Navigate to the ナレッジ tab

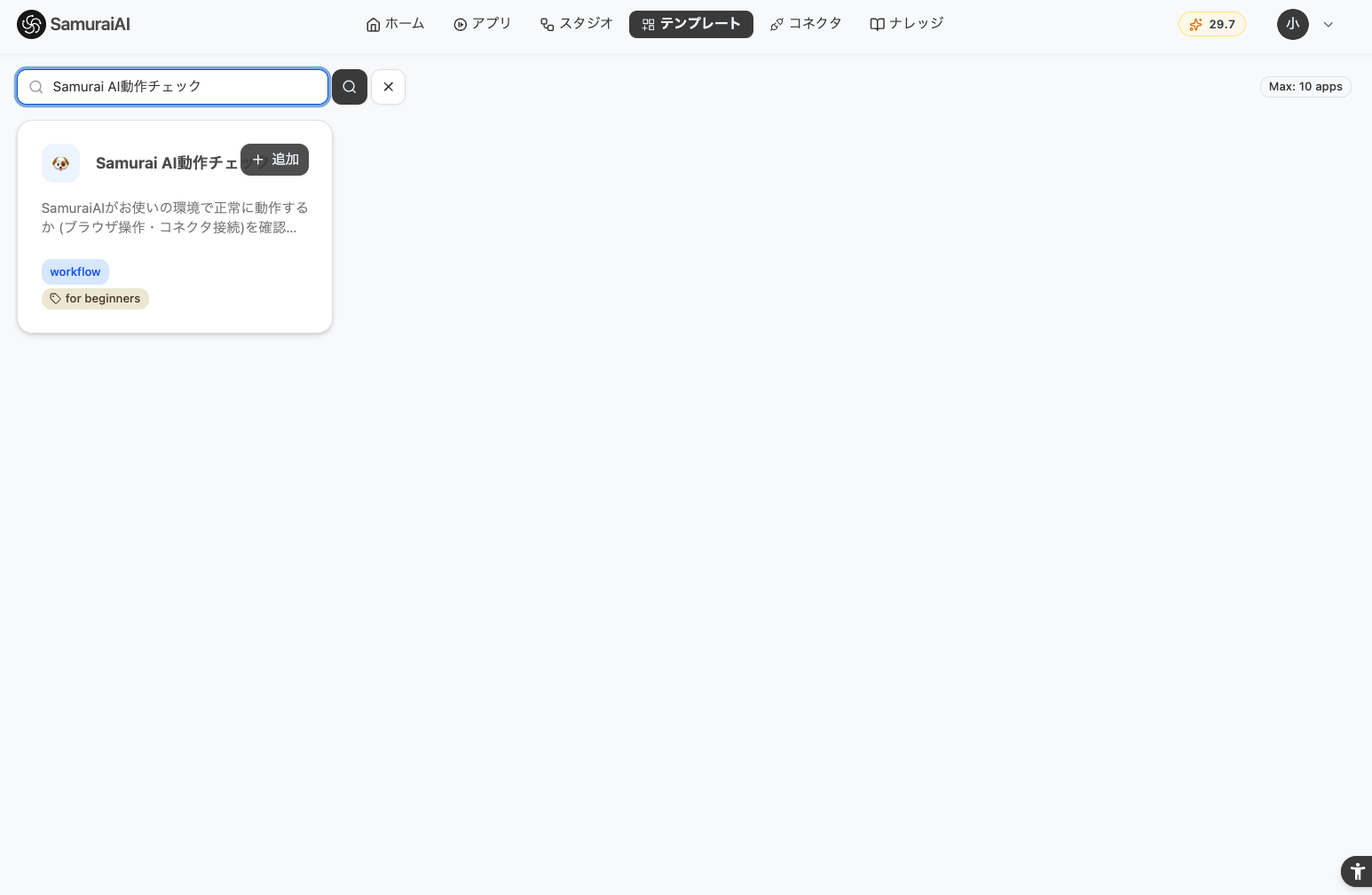click(x=906, y=24)
